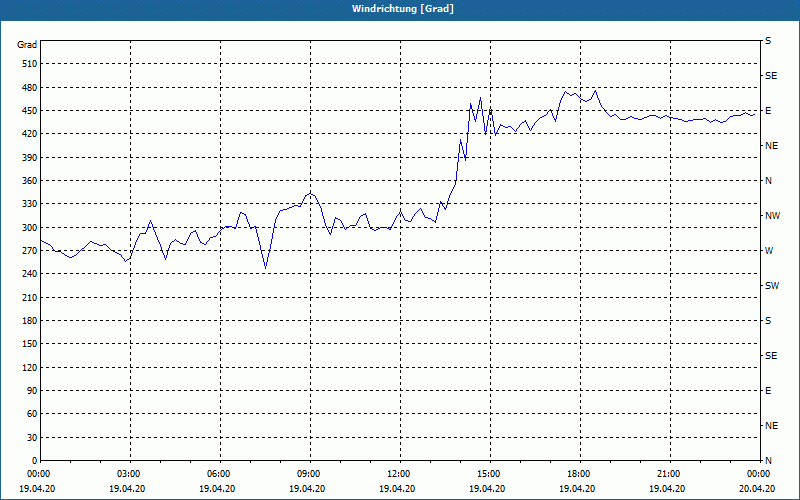The height and width of the screenshot is (500, 800).
Task: Click the '150' degree axis label
Action: coord(30,344)
